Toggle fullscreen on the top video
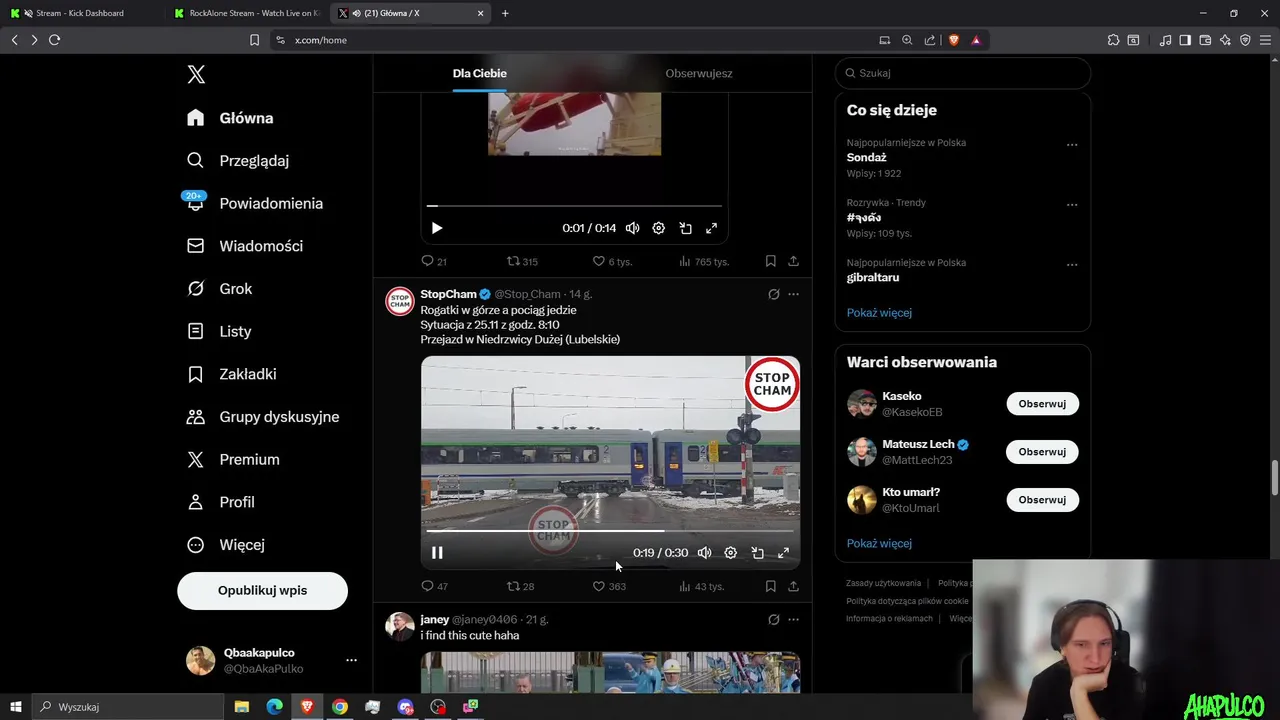The width and height of the screenshot is (1280, 720). [x=711, y=228]
